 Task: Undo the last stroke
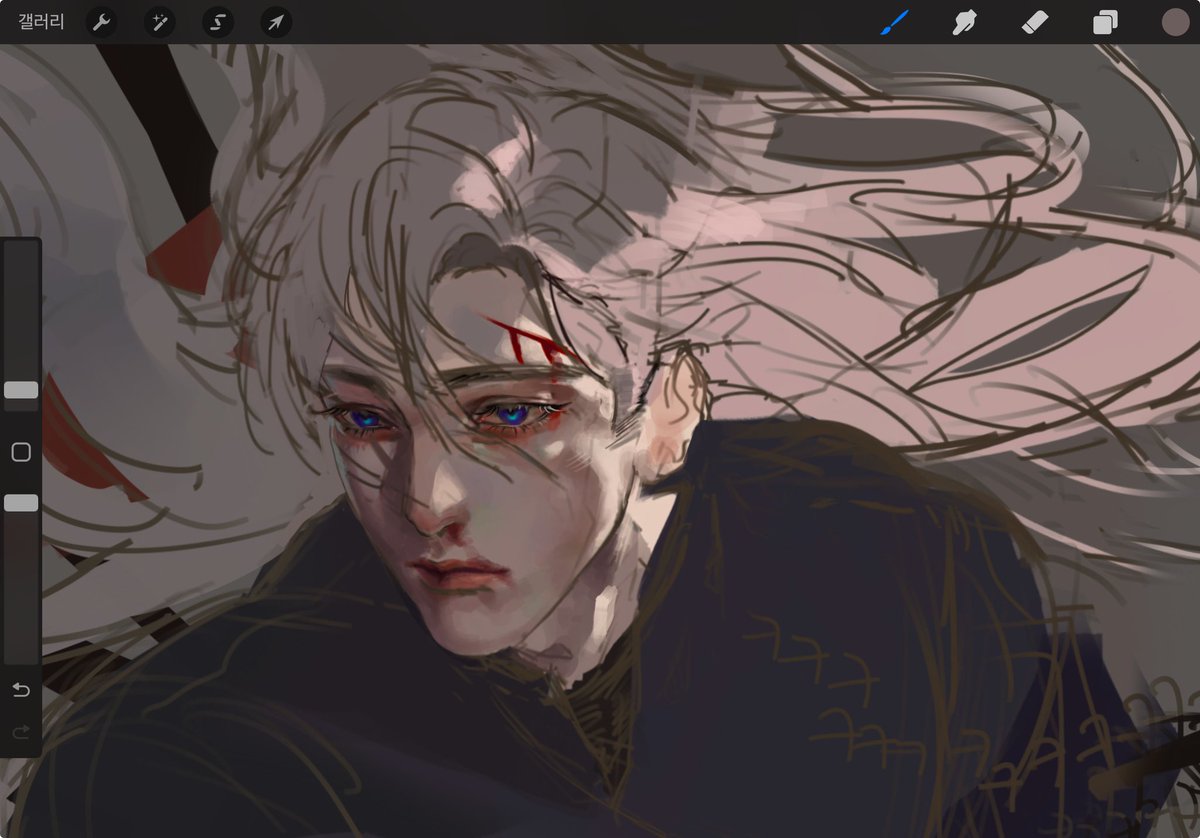21,690
